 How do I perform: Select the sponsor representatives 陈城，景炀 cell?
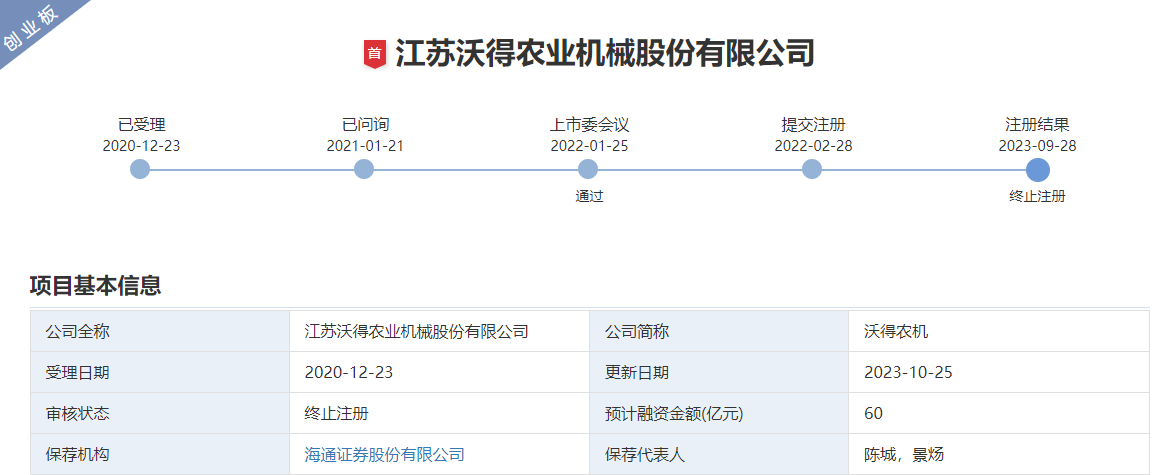point(904,454)
